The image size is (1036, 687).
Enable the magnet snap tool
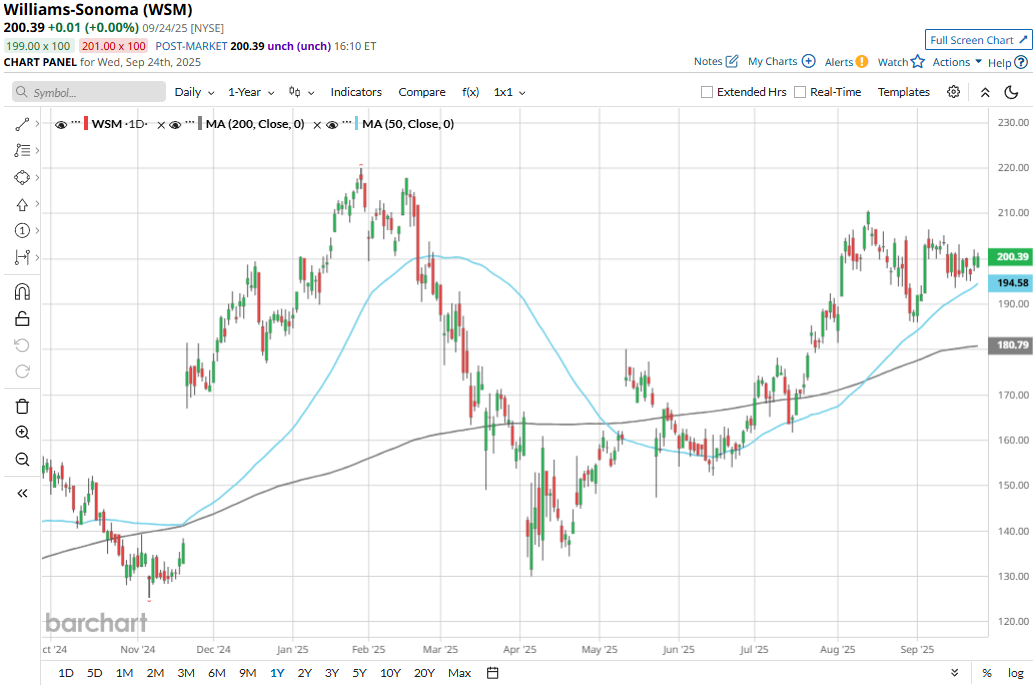[22, 292]
